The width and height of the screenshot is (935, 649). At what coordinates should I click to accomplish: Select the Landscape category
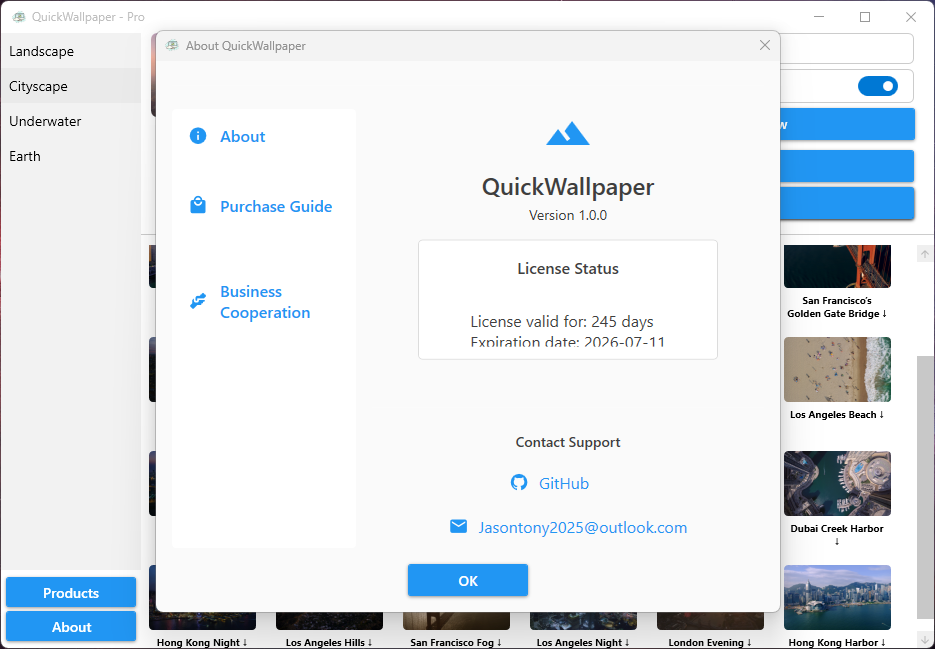point(70,51)
